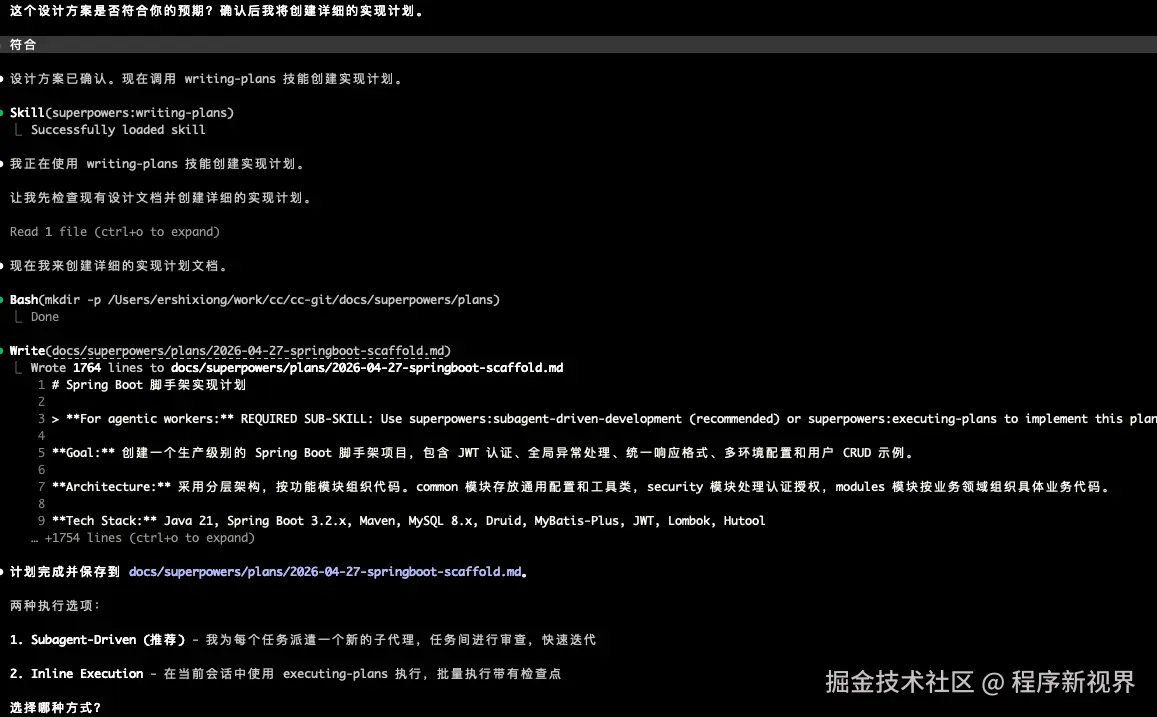The image size is (1157, 717).
Task: Expand the '+1754 lines' hidden content
Action: click(142, 537)
